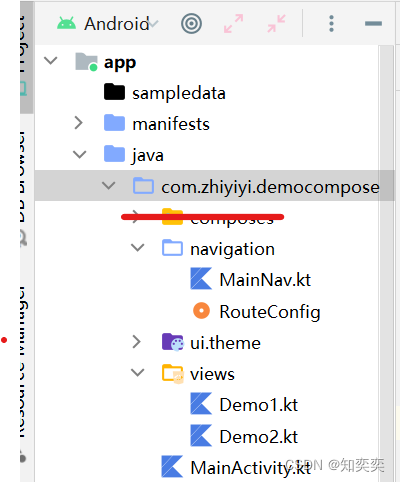The image size is (400, 482).
Task: Click the green Android robot icon
Action: [x=66, y=23]
